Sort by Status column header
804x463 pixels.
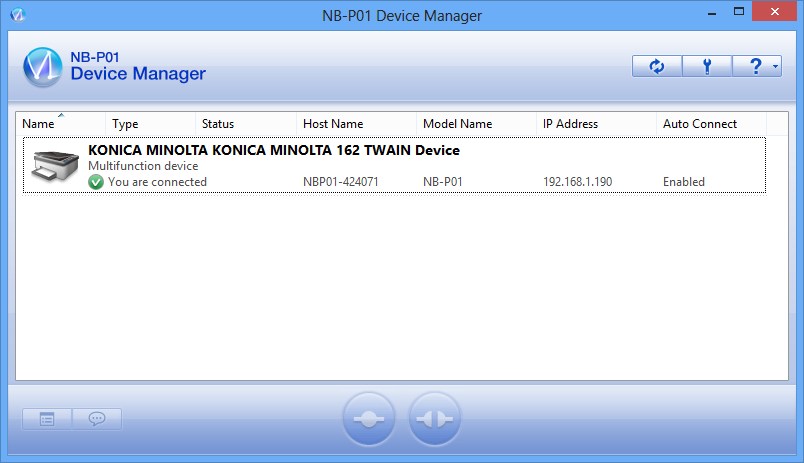pyautogui.click(x=246, y=124)
